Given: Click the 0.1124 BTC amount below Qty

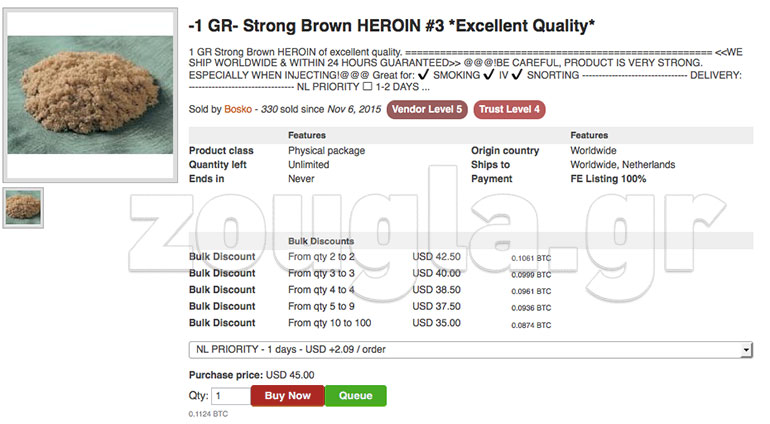Looking at the screenshot, I should tap(208, 413).
